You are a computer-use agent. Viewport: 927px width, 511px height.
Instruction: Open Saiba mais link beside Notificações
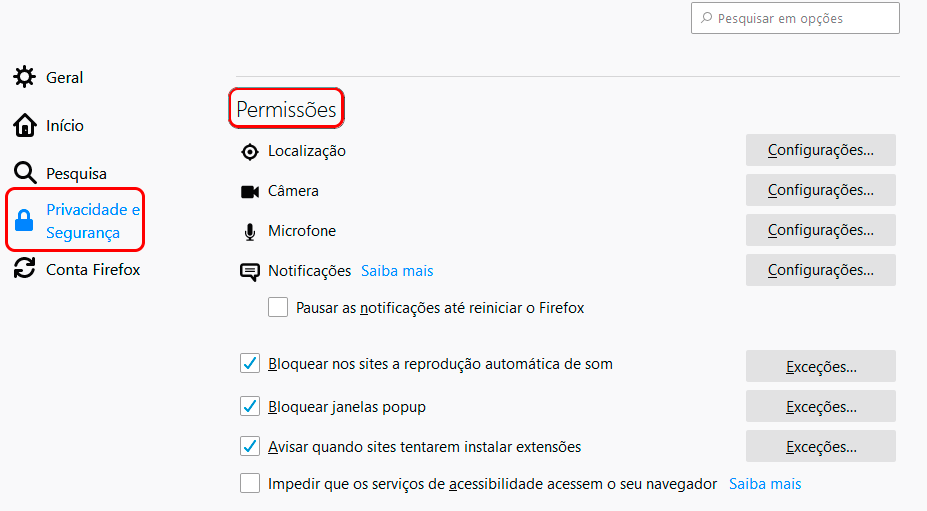397,271
